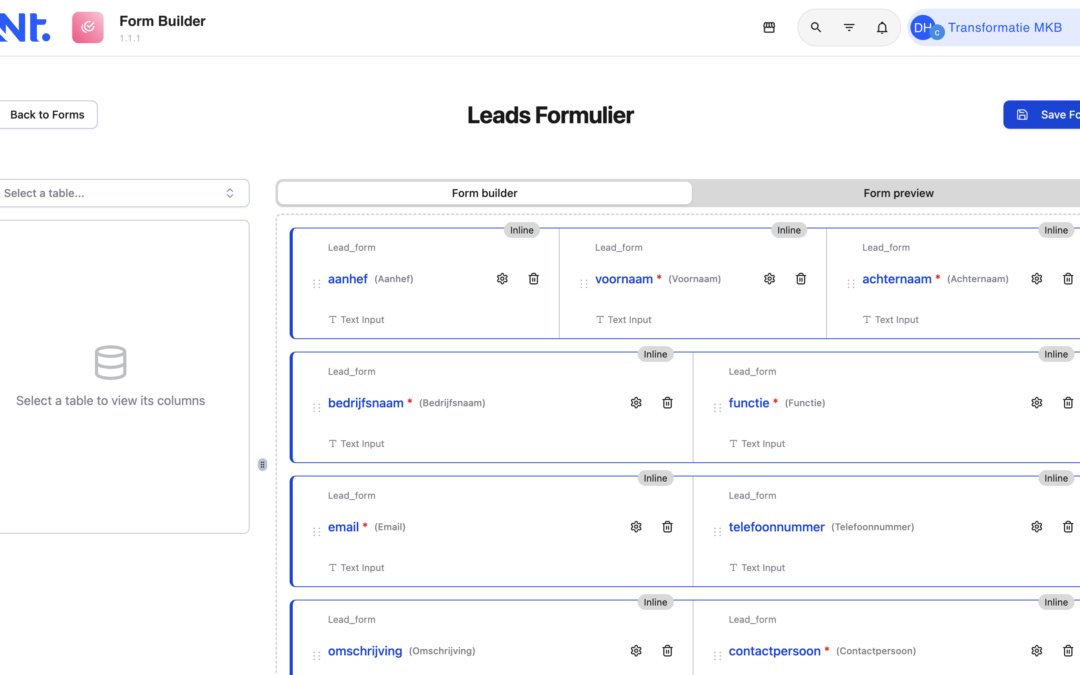Open settings gear for contactpersoon field
Viewport: 1080px width, 675px height.
tap(1037, 651)
